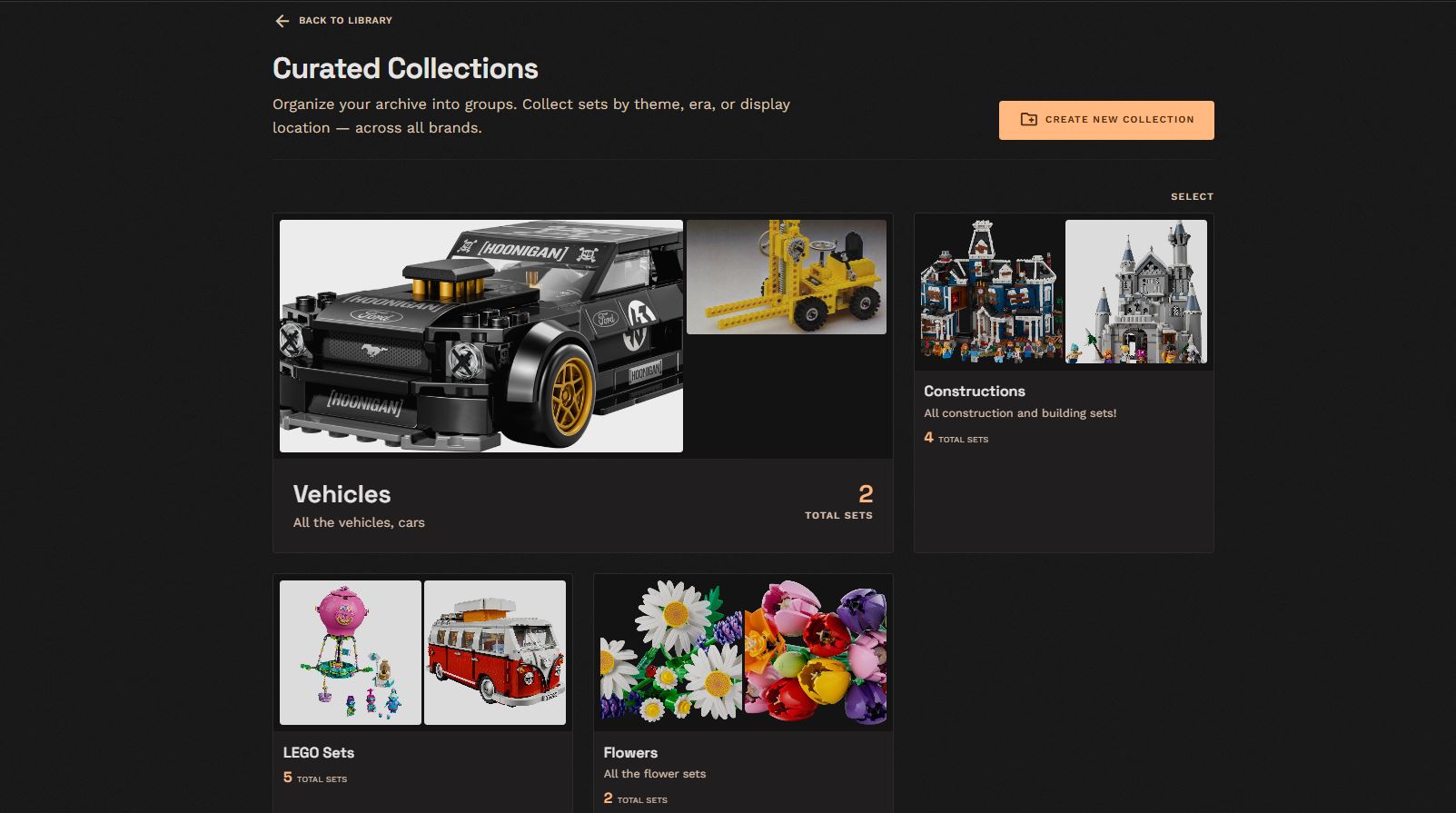Screen dimensions: 1456x813
Task: Open the Vehicles collection title
Action: [342, 494]
